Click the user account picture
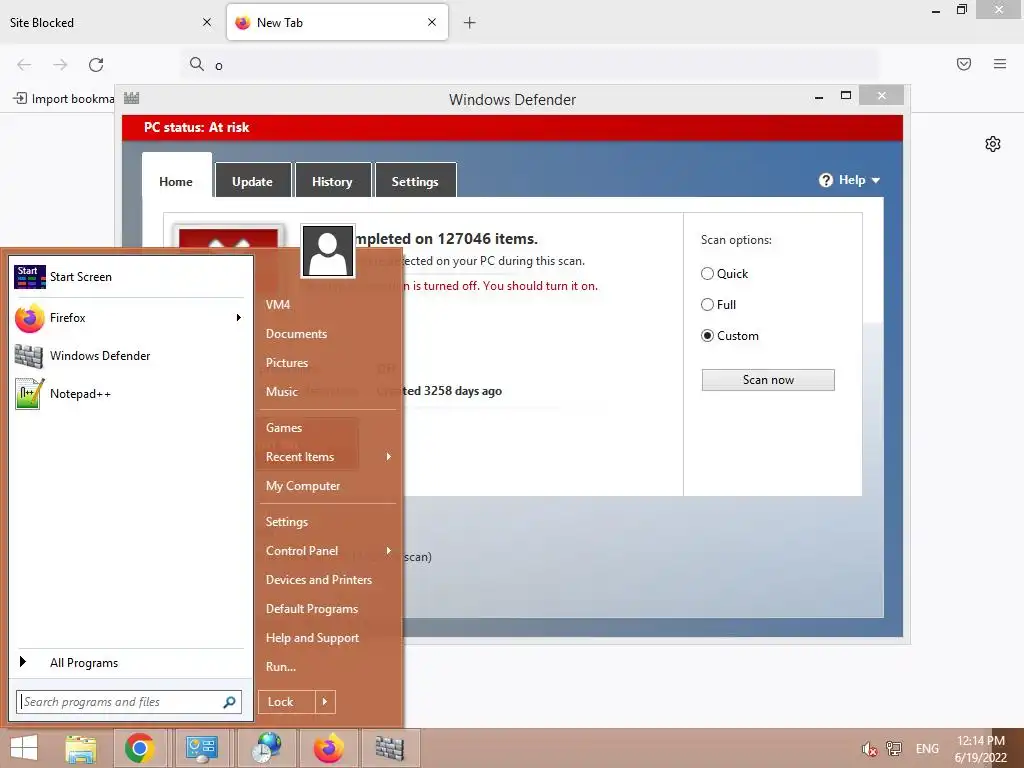 [327, 251]
